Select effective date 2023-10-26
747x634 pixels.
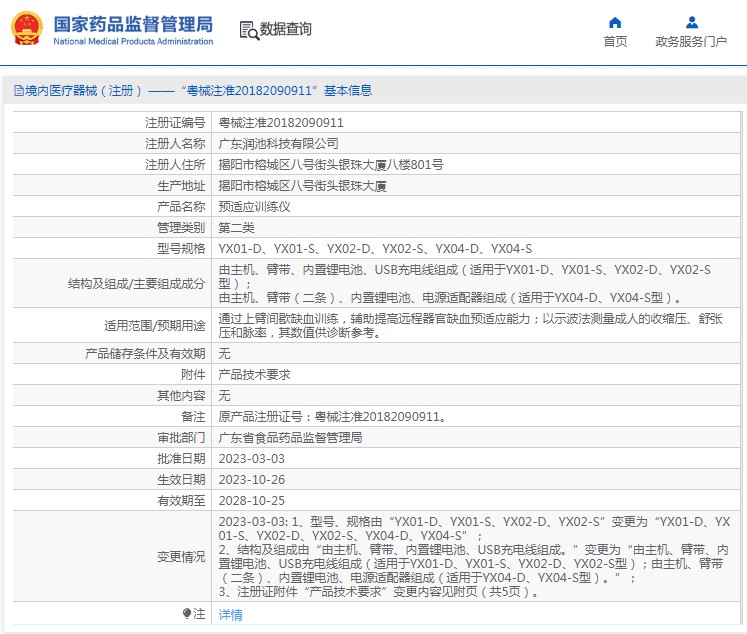pyautogui.click(x=252, y=480)
